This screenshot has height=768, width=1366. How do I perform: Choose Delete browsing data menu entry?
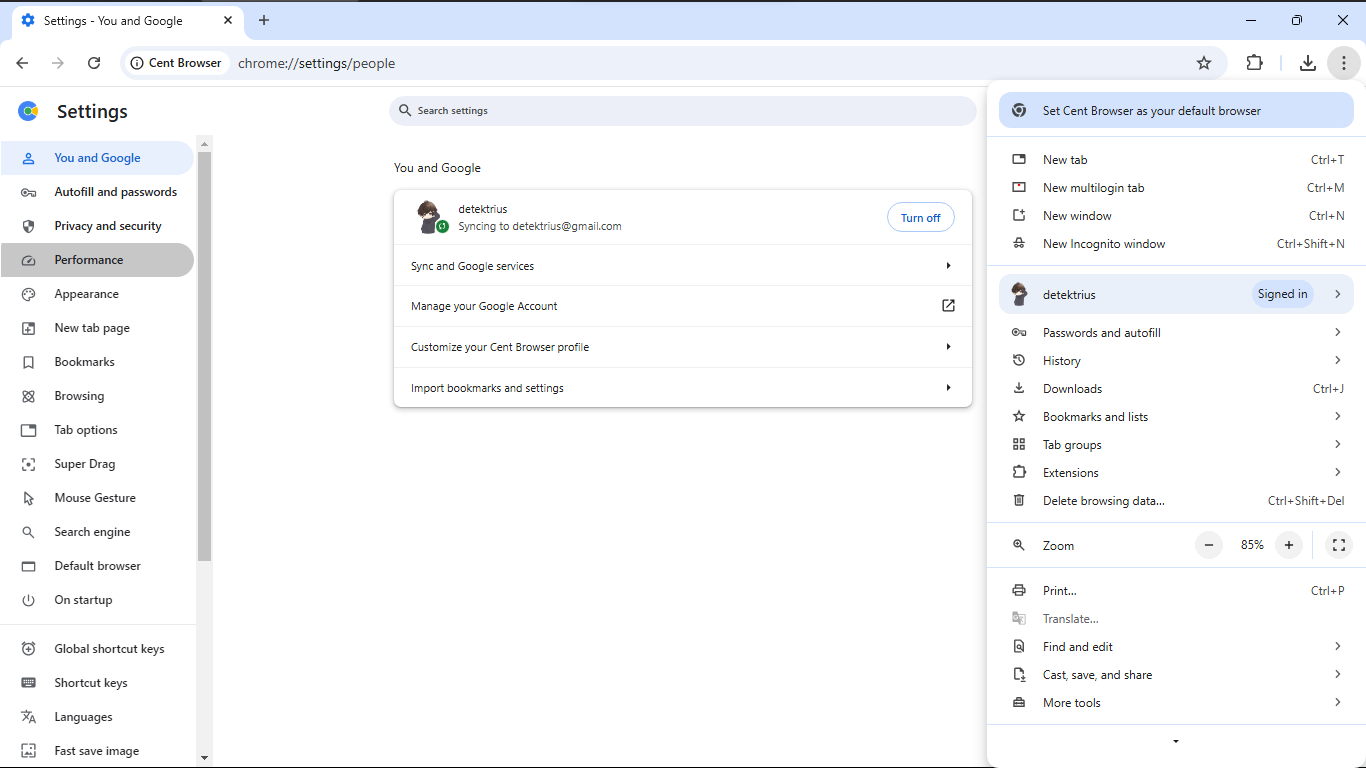(x=1103, y=501)
